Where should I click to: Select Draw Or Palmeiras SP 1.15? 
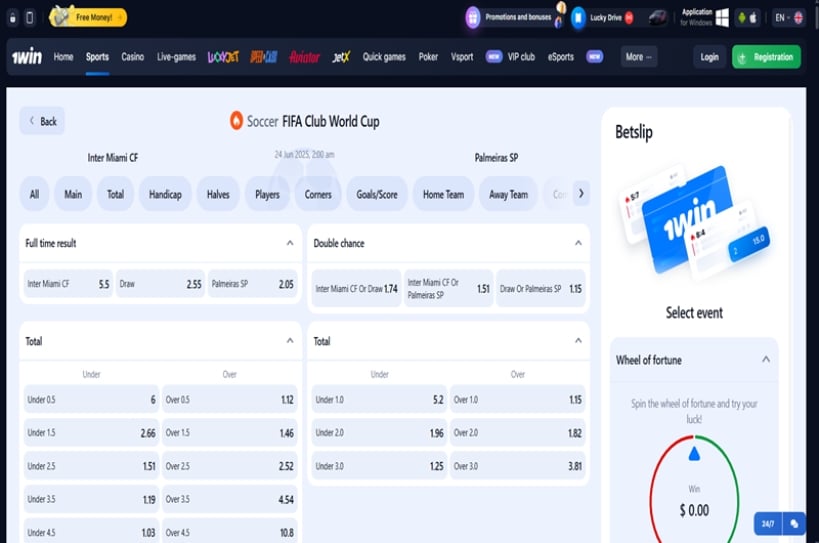[x=541, y=288]
